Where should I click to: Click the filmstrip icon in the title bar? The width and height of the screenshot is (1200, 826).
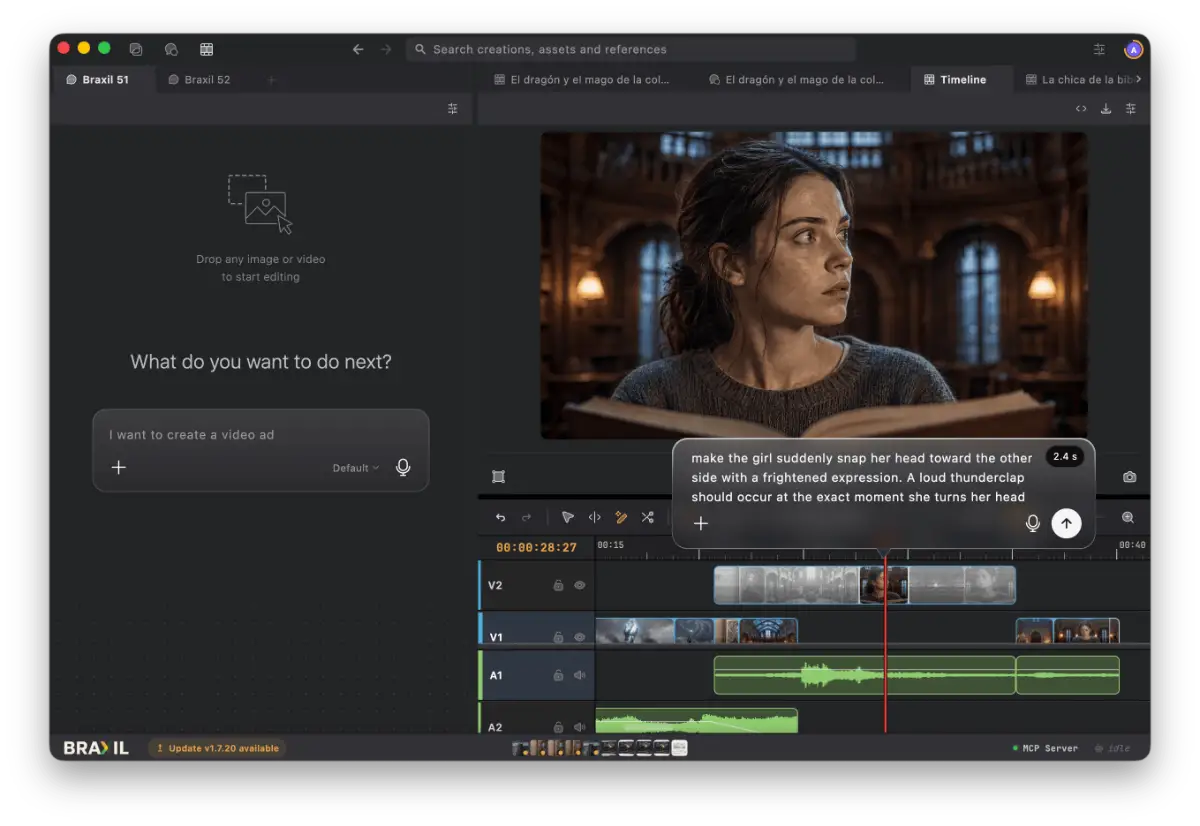click(x=206, y=49)
